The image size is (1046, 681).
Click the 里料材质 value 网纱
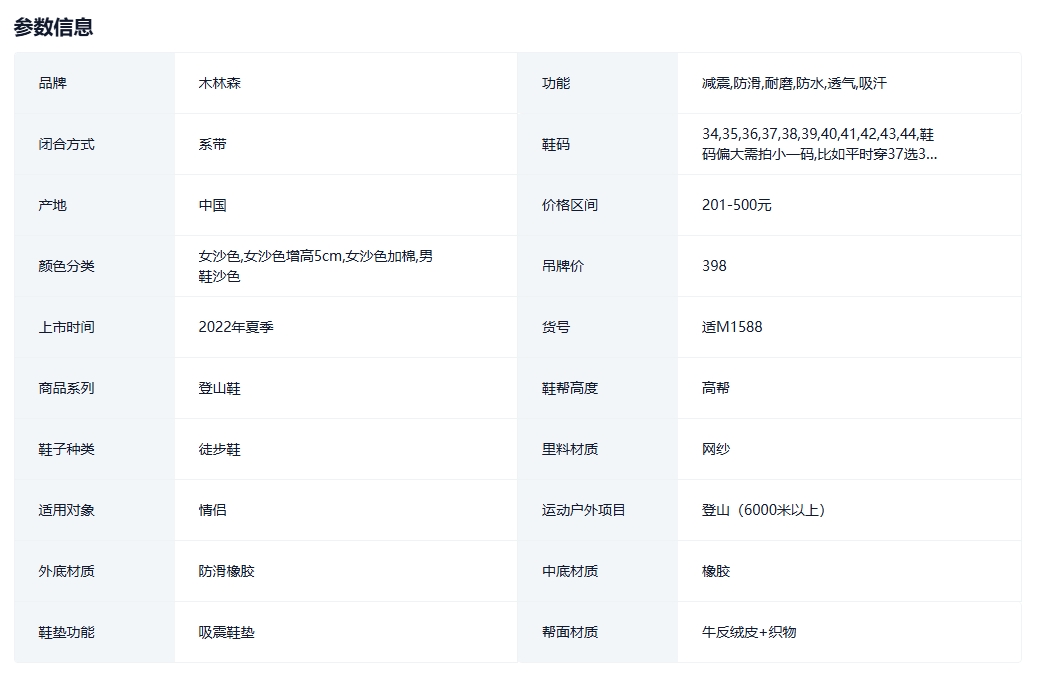pos(716,449)
